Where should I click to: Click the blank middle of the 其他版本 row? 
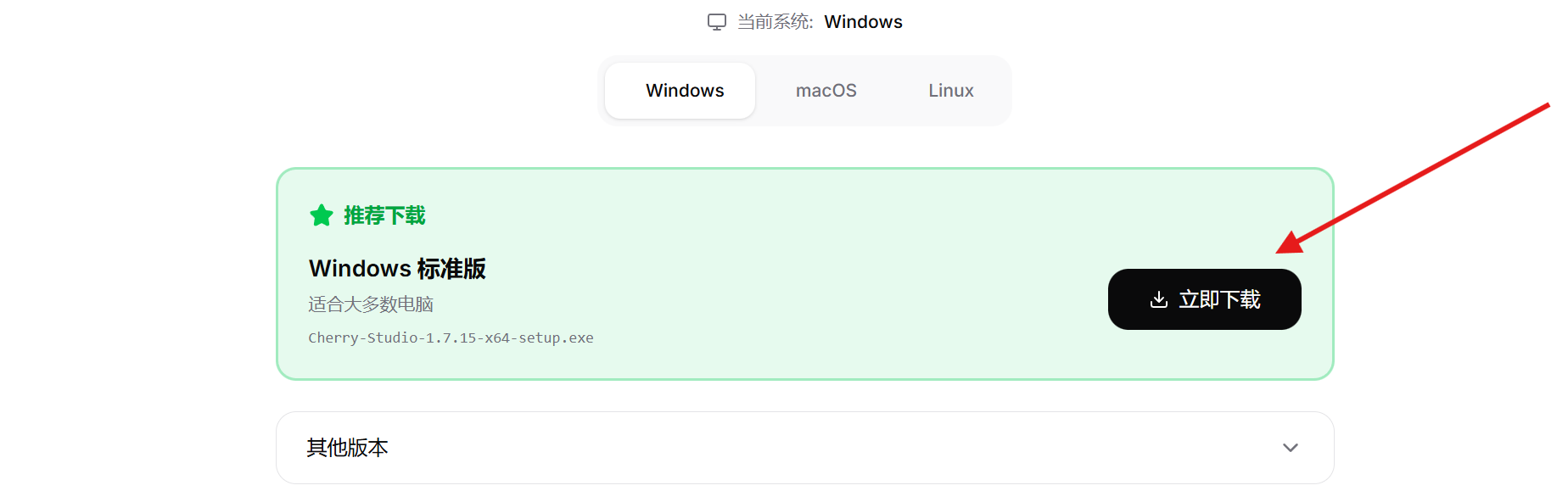pos(806,448)
